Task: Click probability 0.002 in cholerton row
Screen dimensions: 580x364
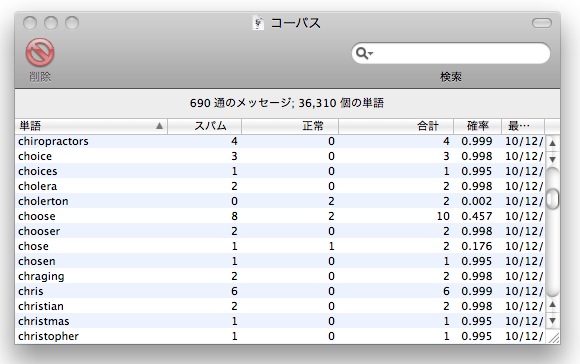Action: point(477,201)
